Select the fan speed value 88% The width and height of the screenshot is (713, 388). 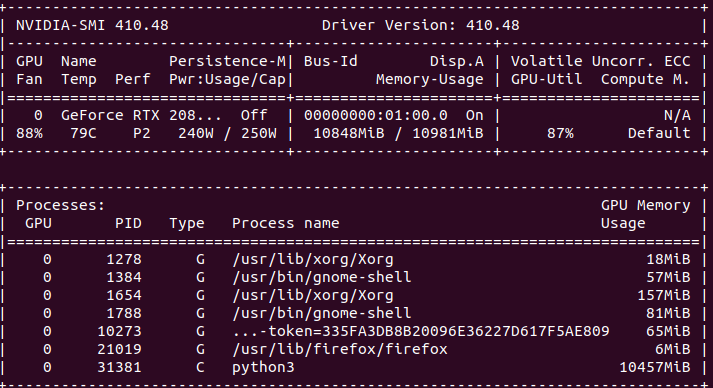coord(30,134)
